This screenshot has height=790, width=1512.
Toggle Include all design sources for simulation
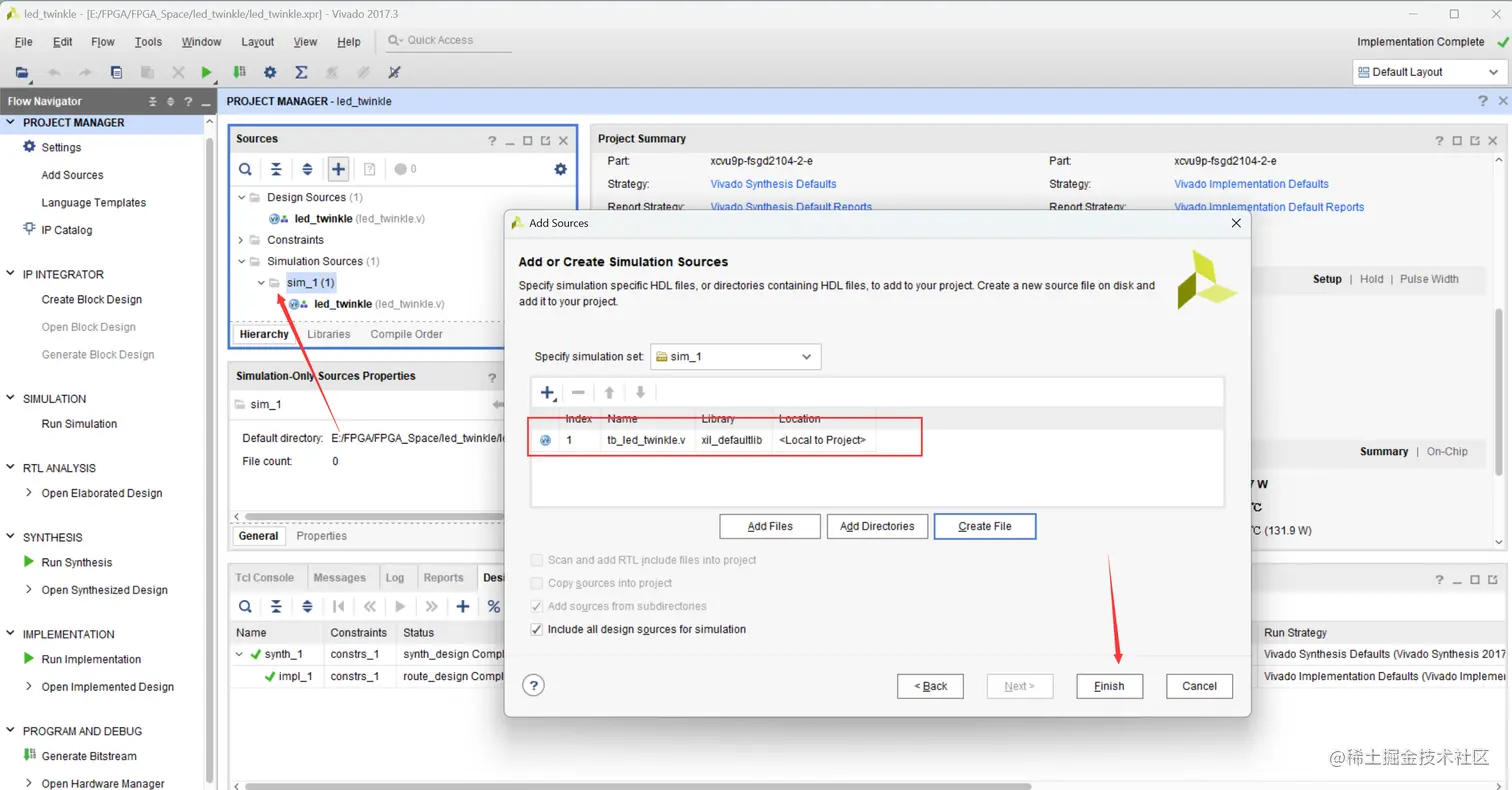pyautogui.click(x=538, y=629)
